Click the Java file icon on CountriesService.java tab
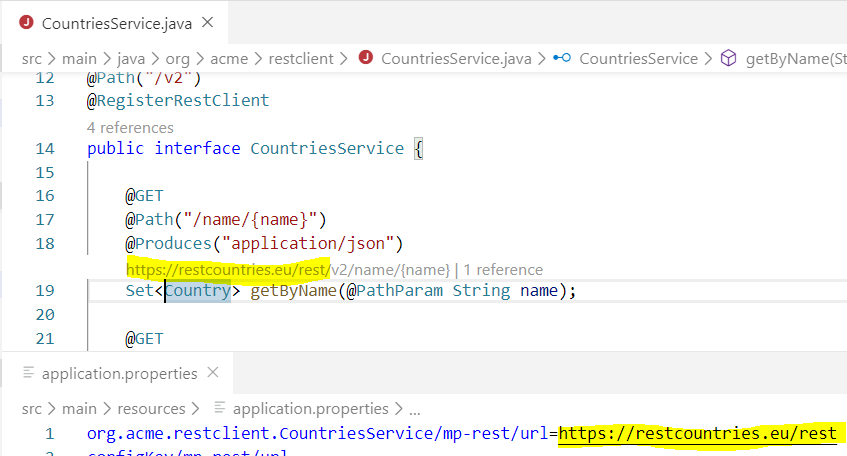The height and width of the screenshot is (456, 847). (26, 23)
